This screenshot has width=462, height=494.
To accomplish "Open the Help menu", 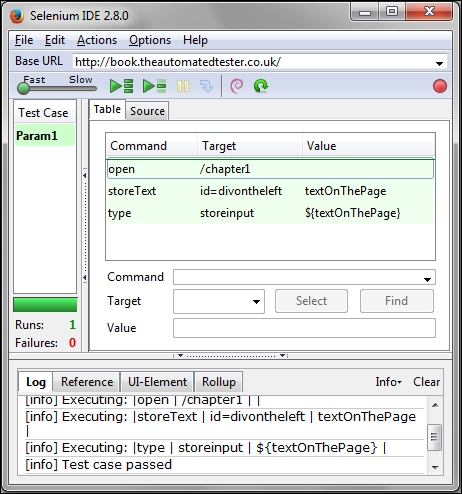I will [195, 40].
